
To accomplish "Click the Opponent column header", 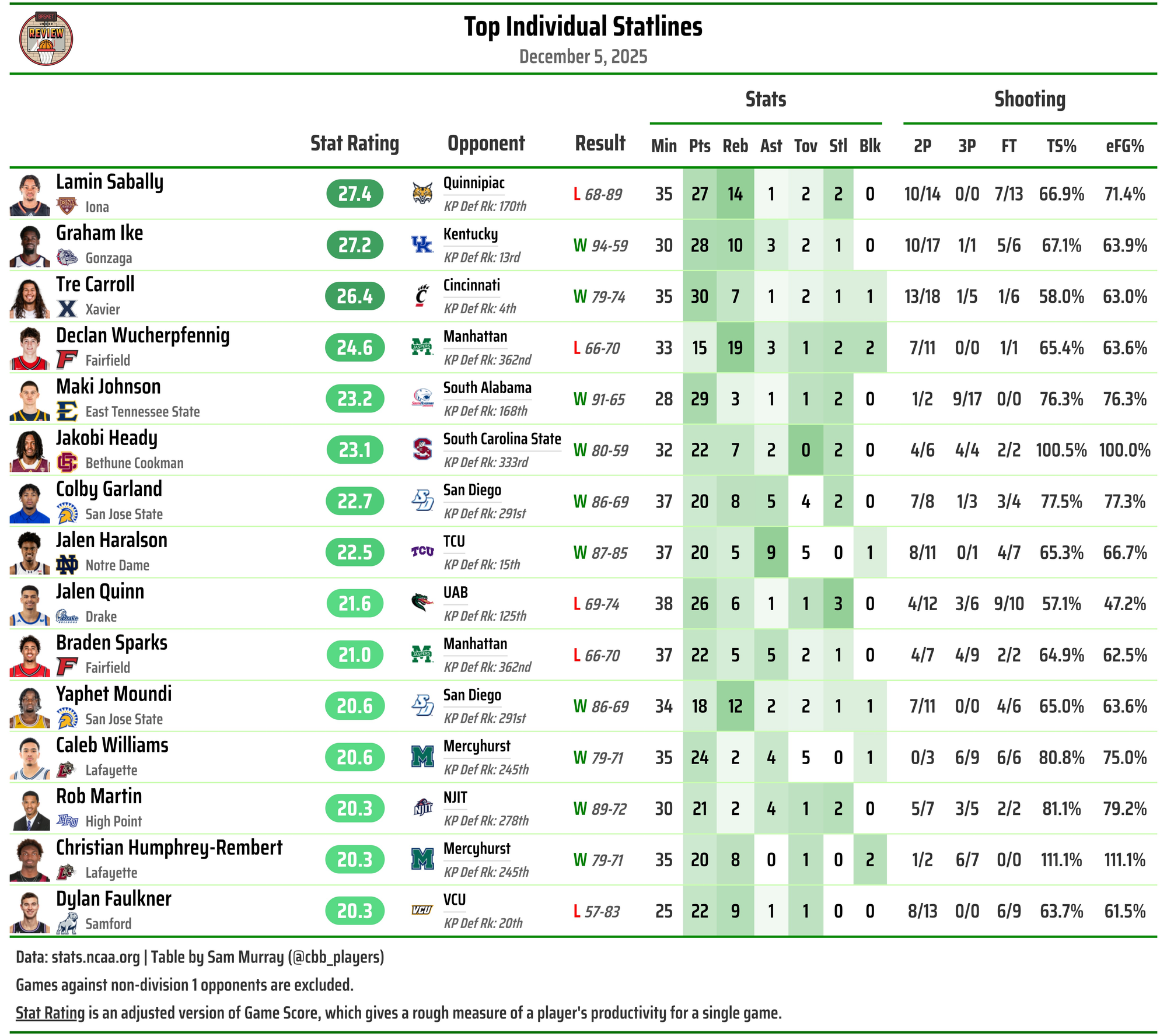I will 485,143.
